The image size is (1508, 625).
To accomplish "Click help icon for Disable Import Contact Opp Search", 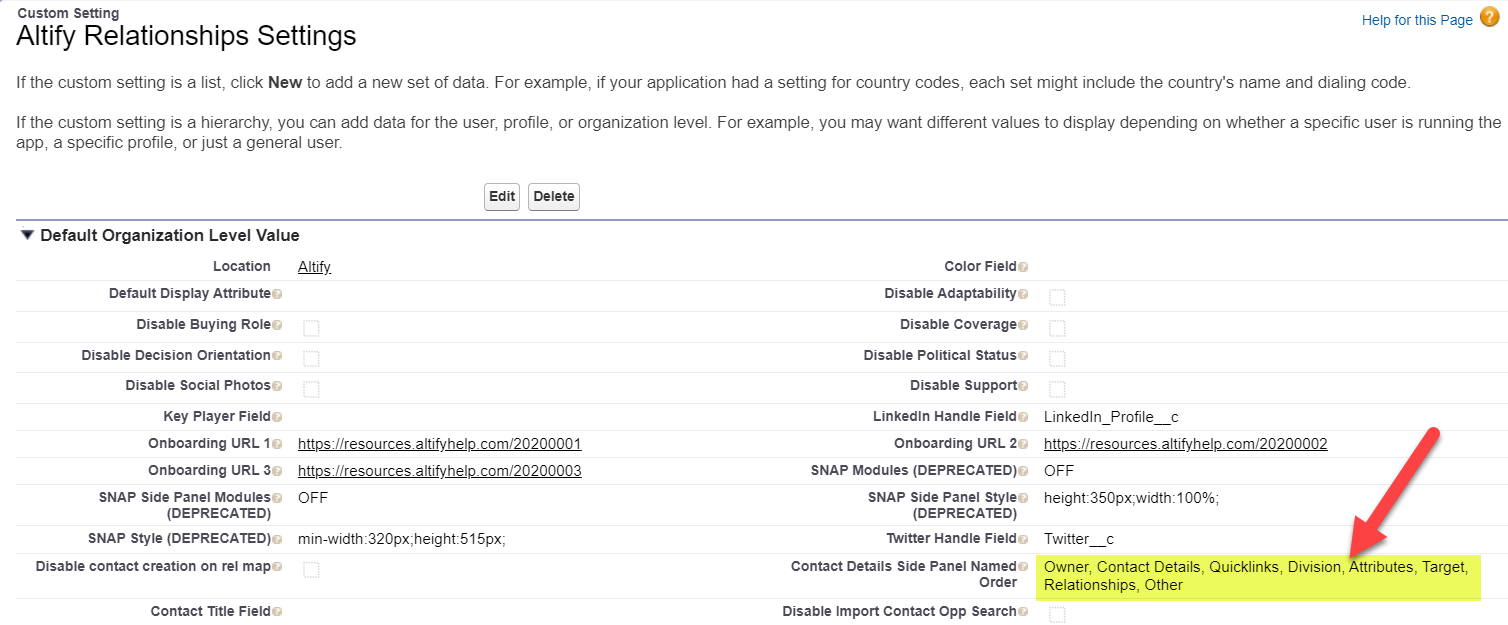I will (1023, 612).
